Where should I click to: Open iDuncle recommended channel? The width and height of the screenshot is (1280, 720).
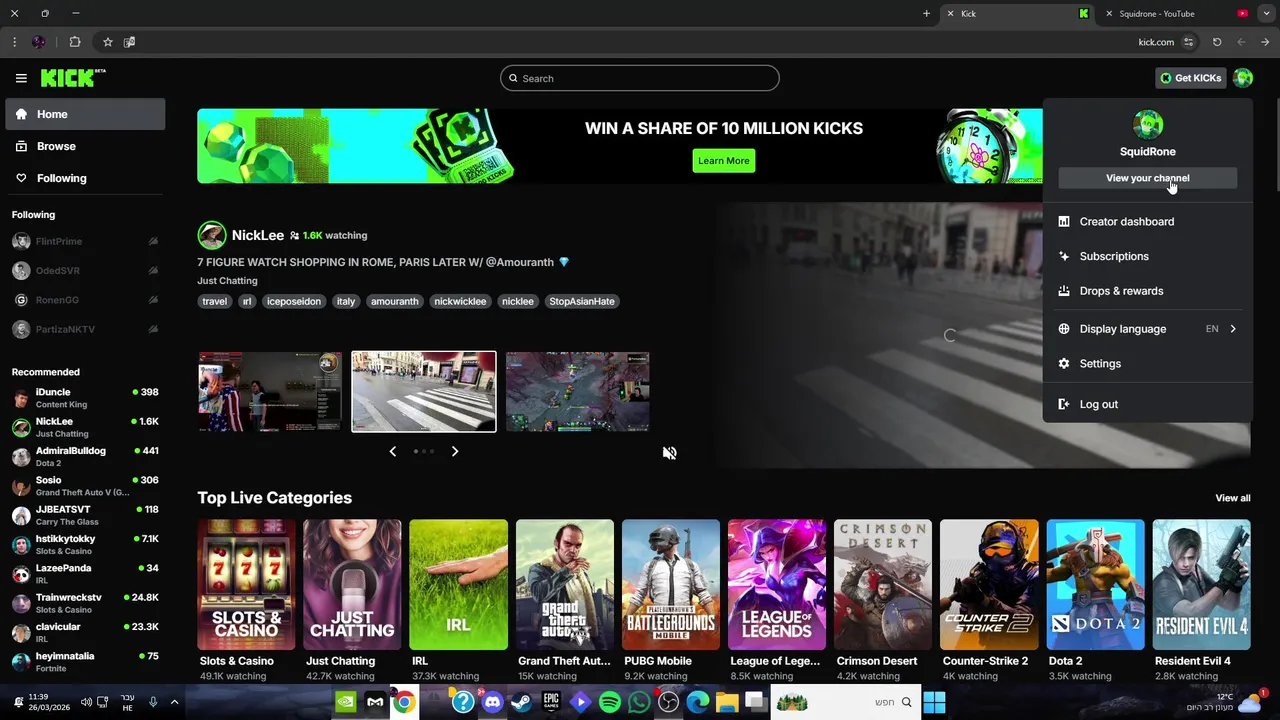point(85,398)
